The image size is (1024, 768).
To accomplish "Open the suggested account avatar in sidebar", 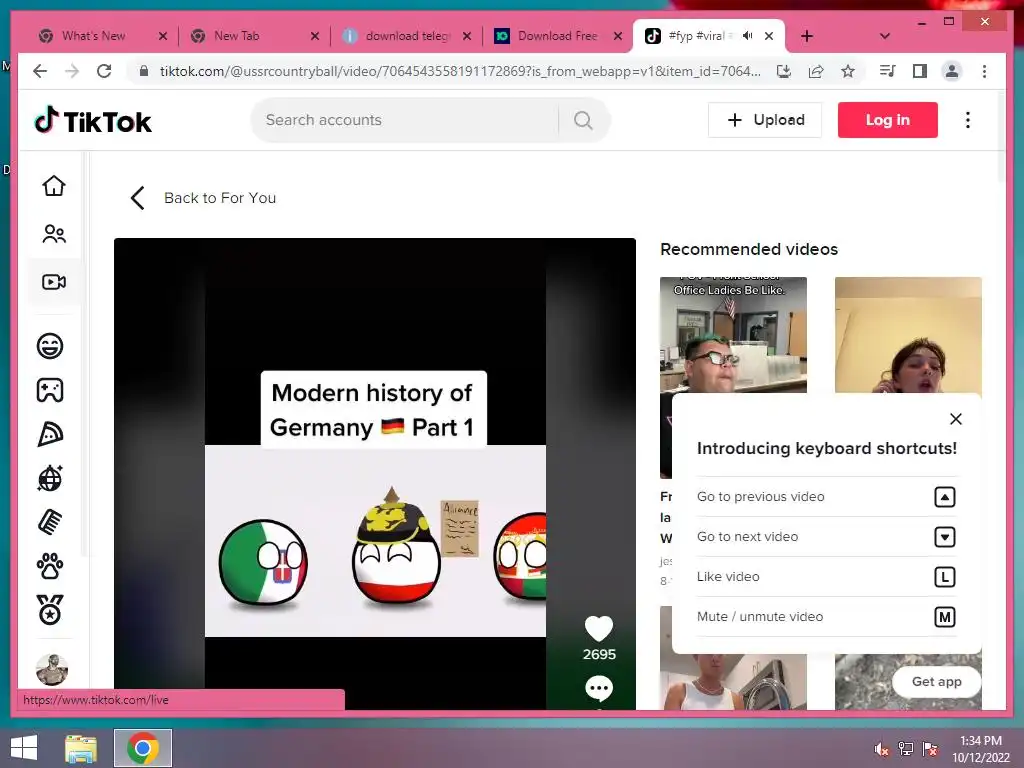I will click(x=52, y=670).
